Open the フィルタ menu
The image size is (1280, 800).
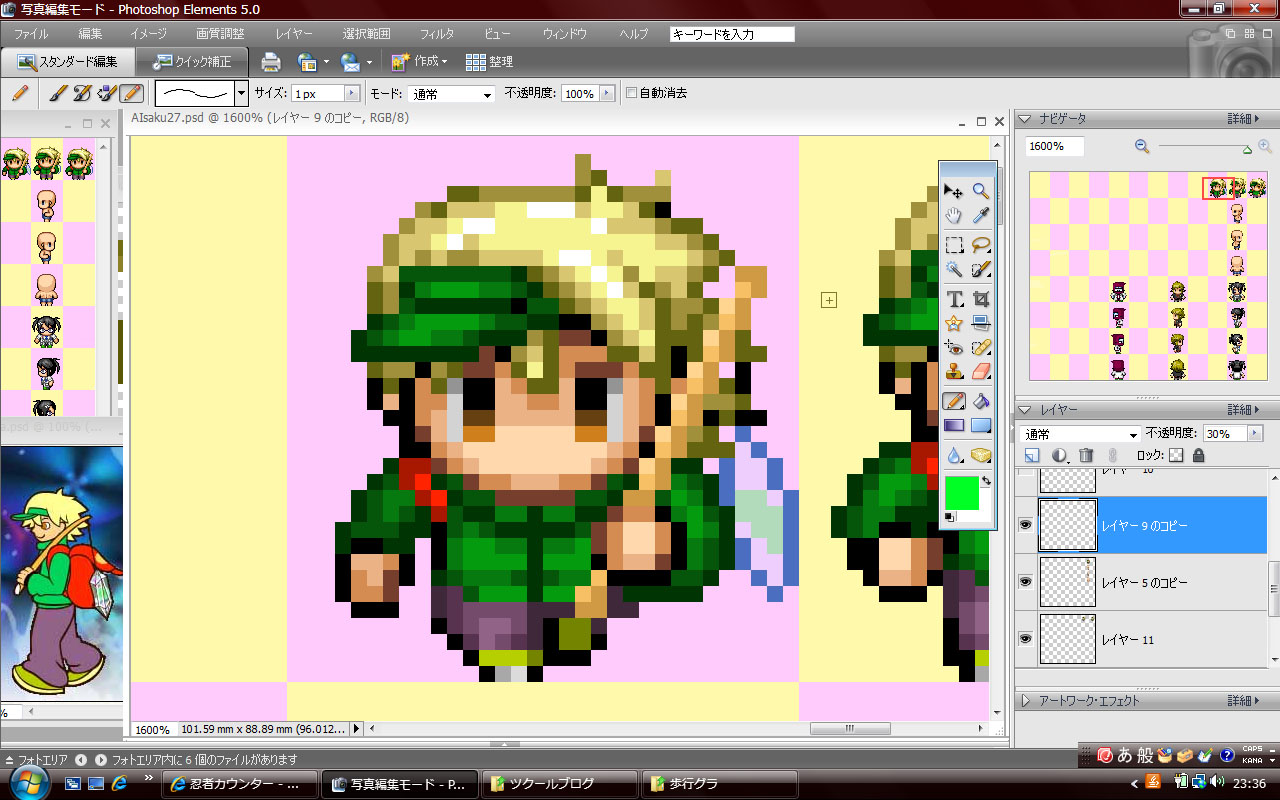437,34
